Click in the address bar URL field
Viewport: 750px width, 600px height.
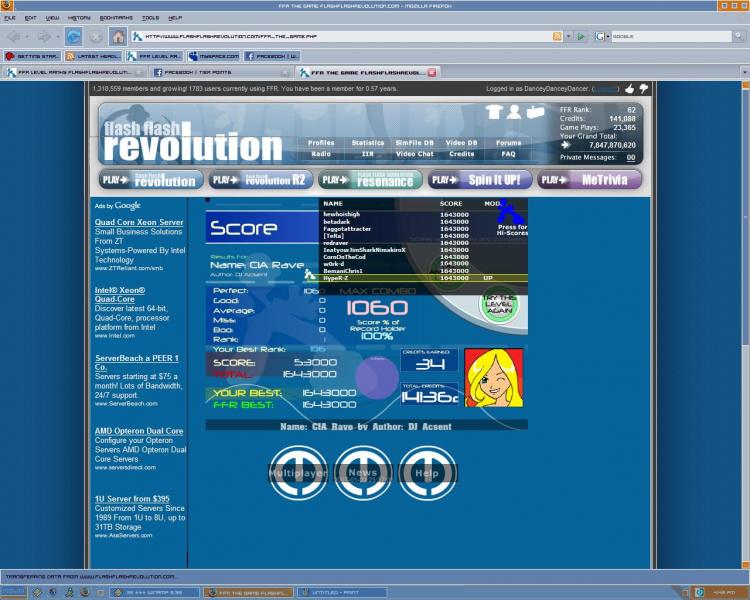point(347,36)
